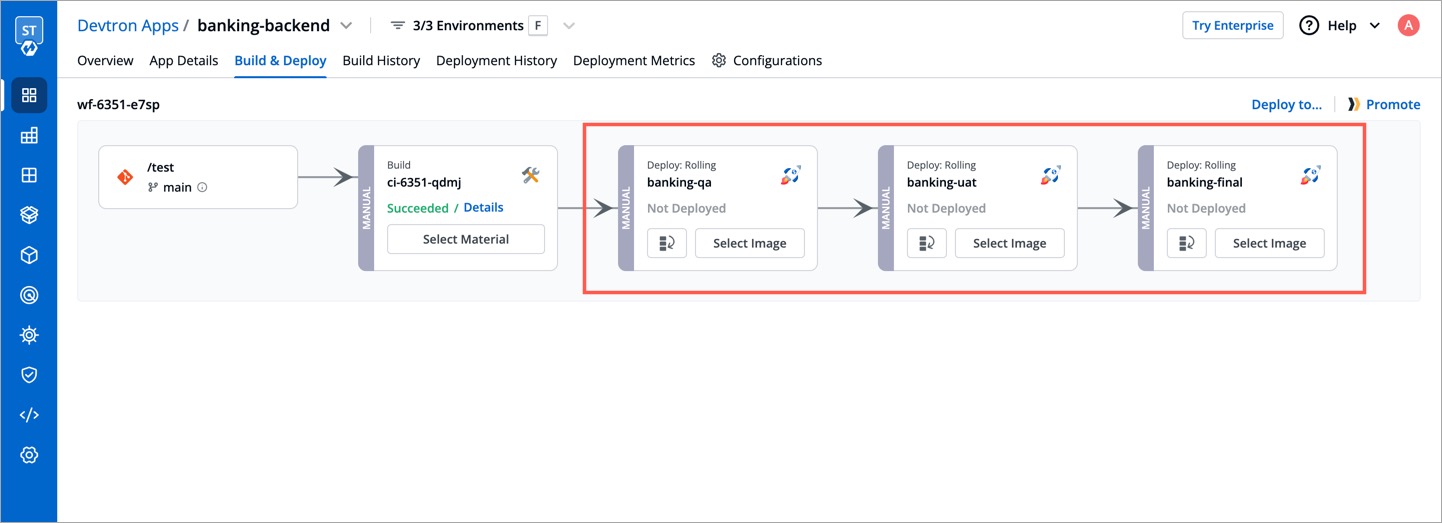The image size is (1442, 523).
Task: Click workflow name wf-6351-e7sp
Action: pos(118,104)
